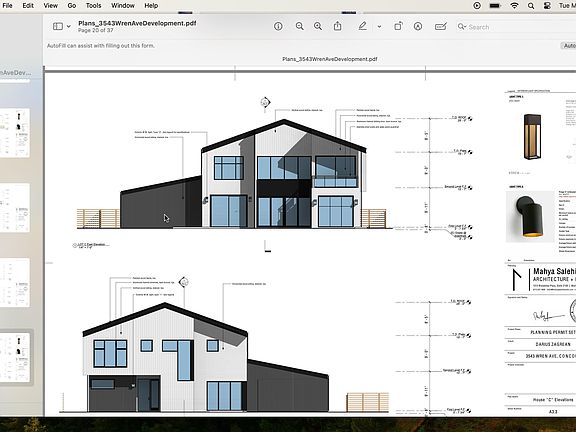576x432 pixels.
Task: Zoom in with the plus magnifier icon
Action: tap(318, 26)
